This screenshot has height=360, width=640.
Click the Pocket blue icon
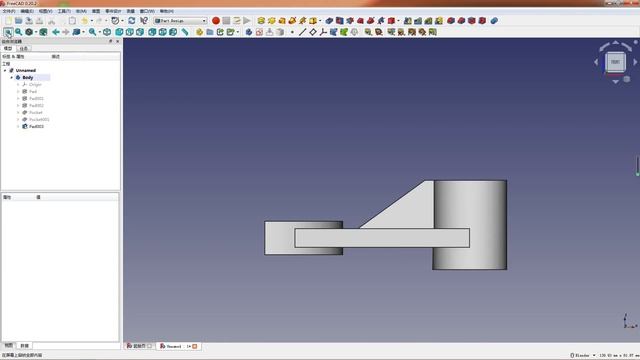tap(329, 21)
